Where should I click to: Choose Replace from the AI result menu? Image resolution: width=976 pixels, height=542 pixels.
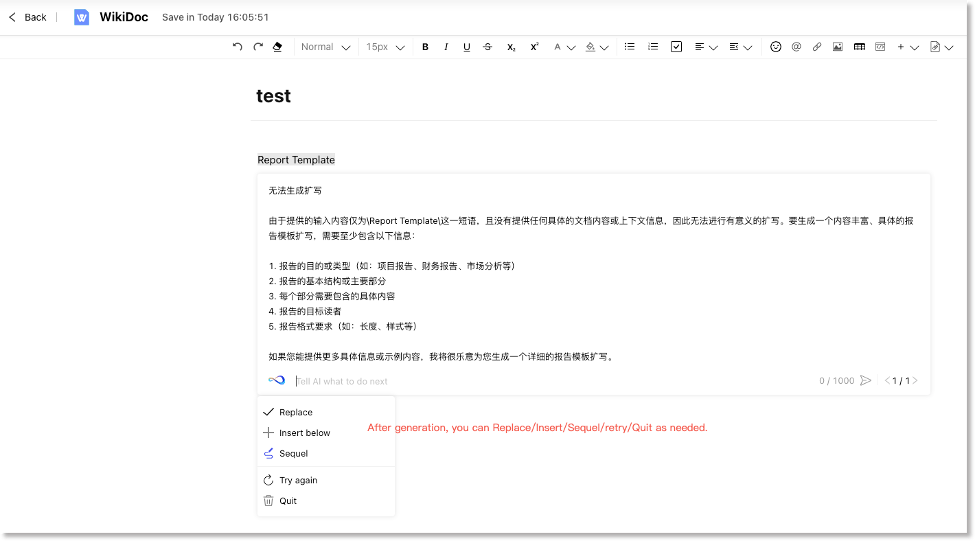pos(295,412)
